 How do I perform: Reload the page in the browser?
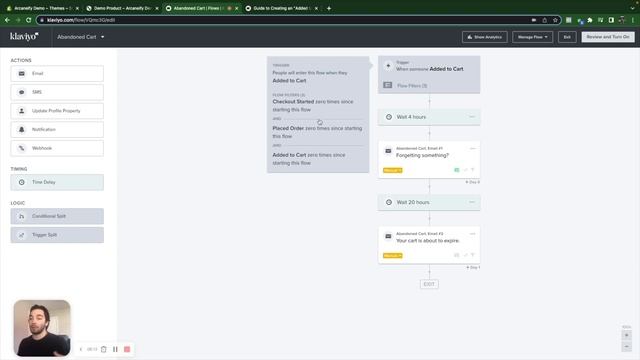[x=28, y=20]
